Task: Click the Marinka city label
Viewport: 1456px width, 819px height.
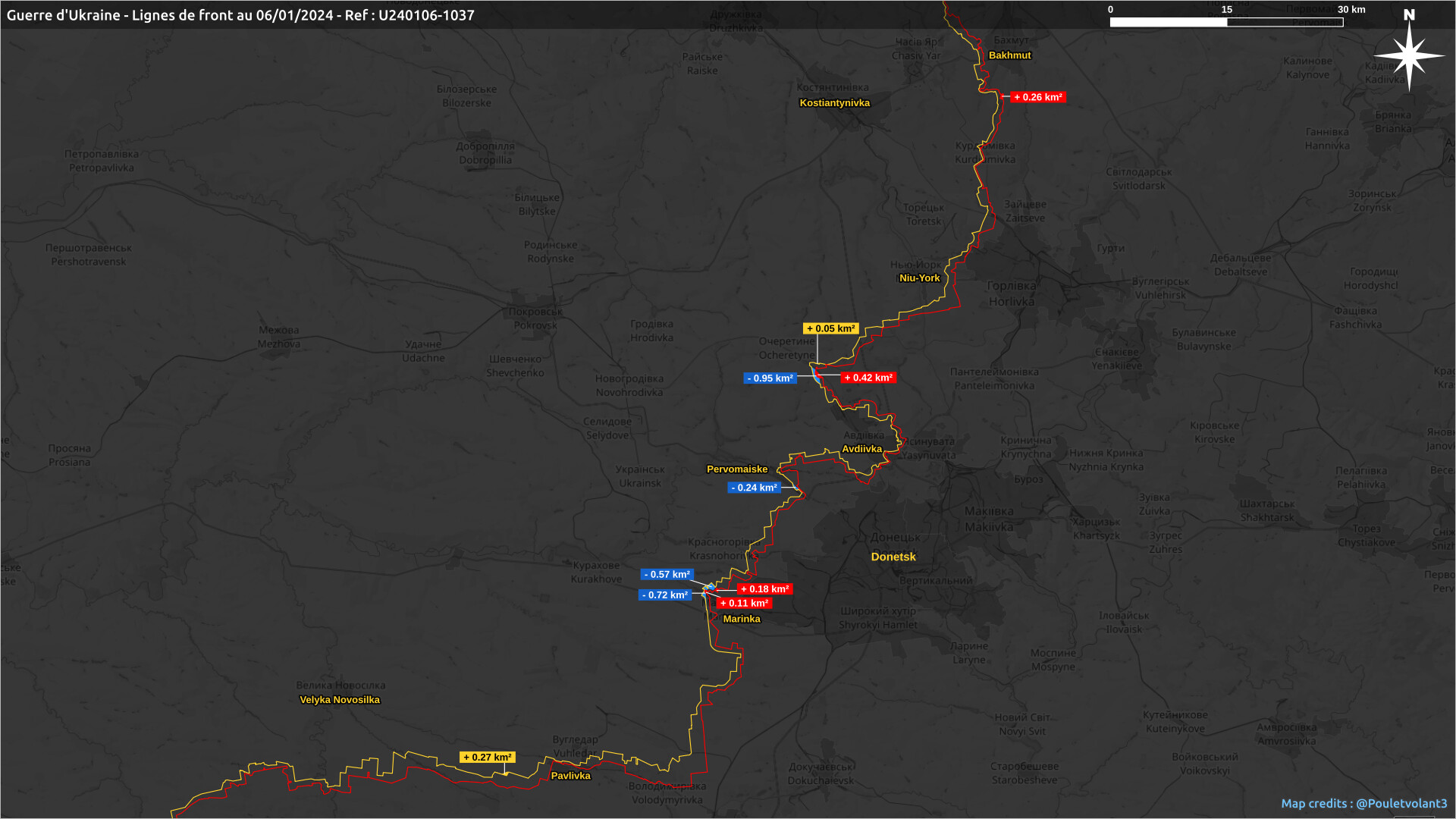Action: [x=741, y=619]
